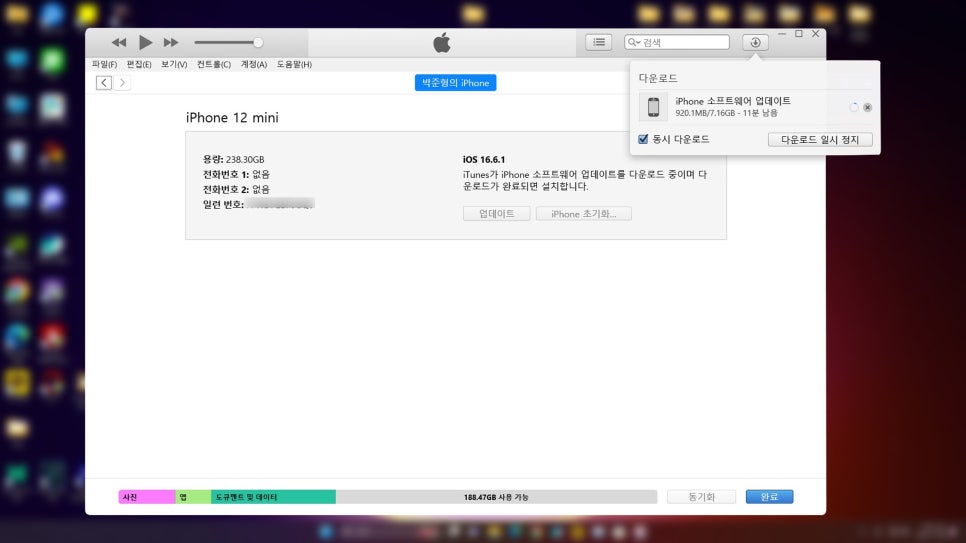This screenshot has width=966, height=543.
Task: Click the iPhone 소프트웨어 업데이트 download title
Action: [x=733, y=101]
